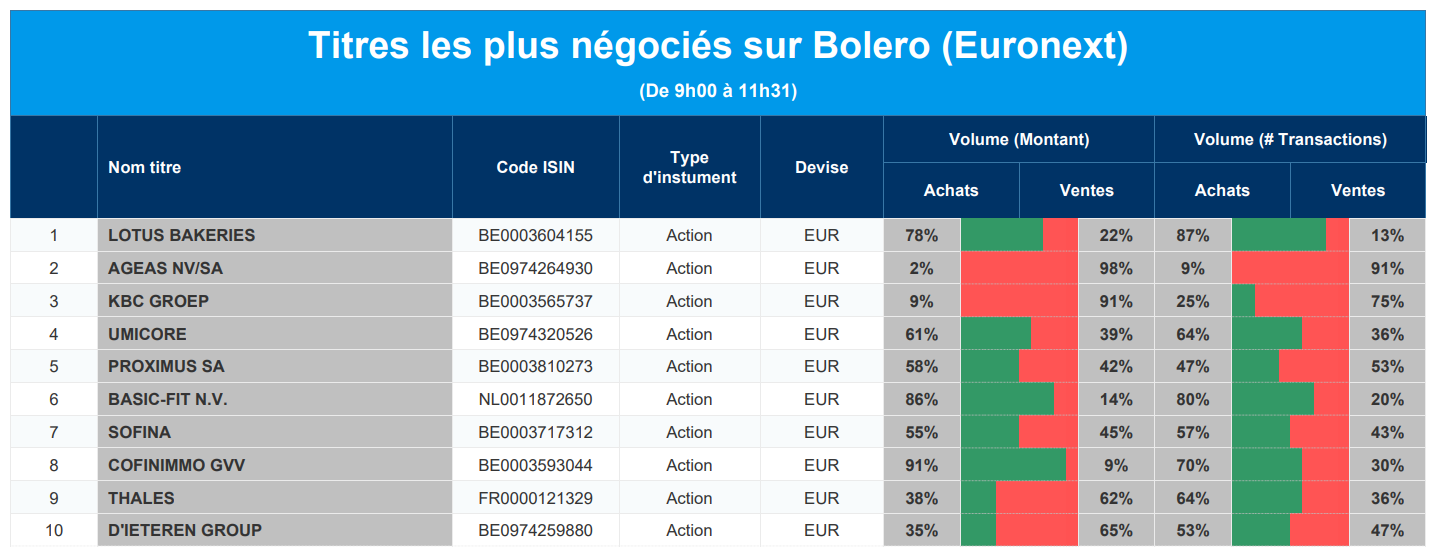The height and width of the screenshot is (557, 1437).
Task: Click the "Devise" column header
Action: pyautogui.click(x=821, y=168)
